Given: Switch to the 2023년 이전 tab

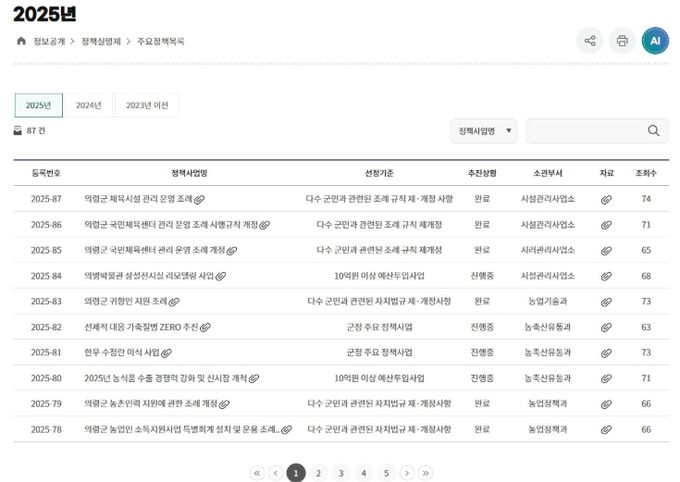Looking at the screenshot, I should (x=147, y=105).
